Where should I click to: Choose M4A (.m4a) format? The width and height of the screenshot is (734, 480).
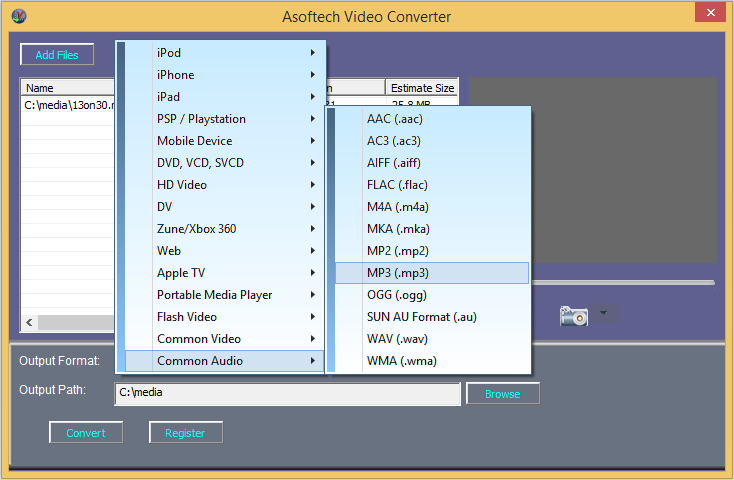[x=432, y=207]
